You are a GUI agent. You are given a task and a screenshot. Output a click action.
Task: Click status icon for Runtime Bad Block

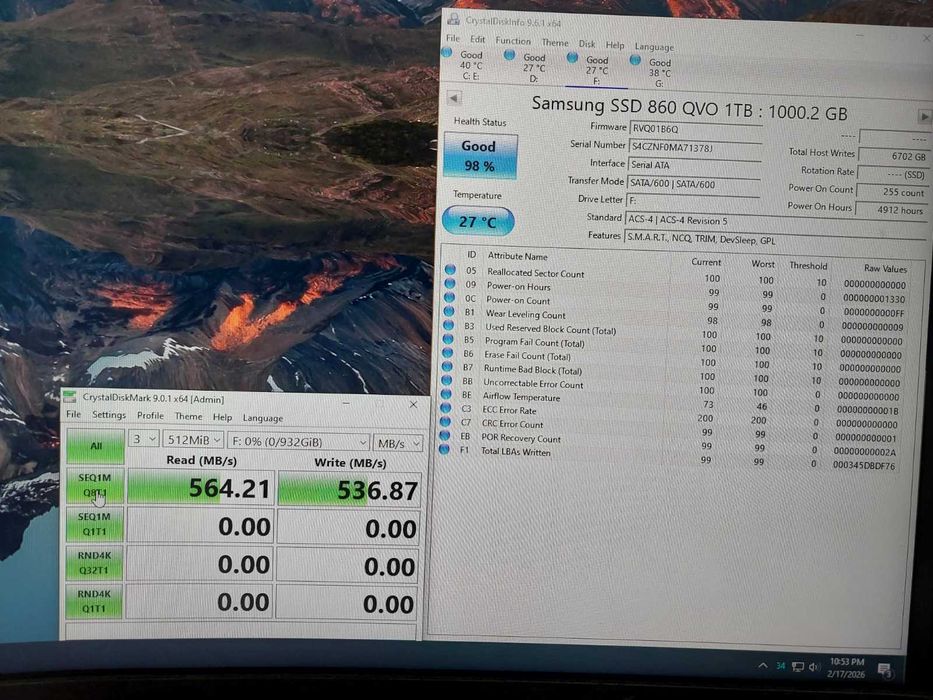coord(447,366)
